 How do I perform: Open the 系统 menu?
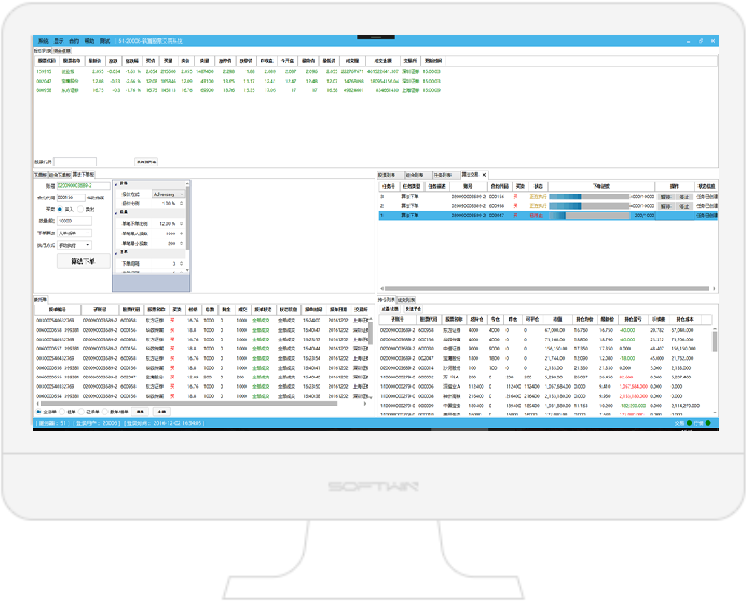[x=42, y=41]
